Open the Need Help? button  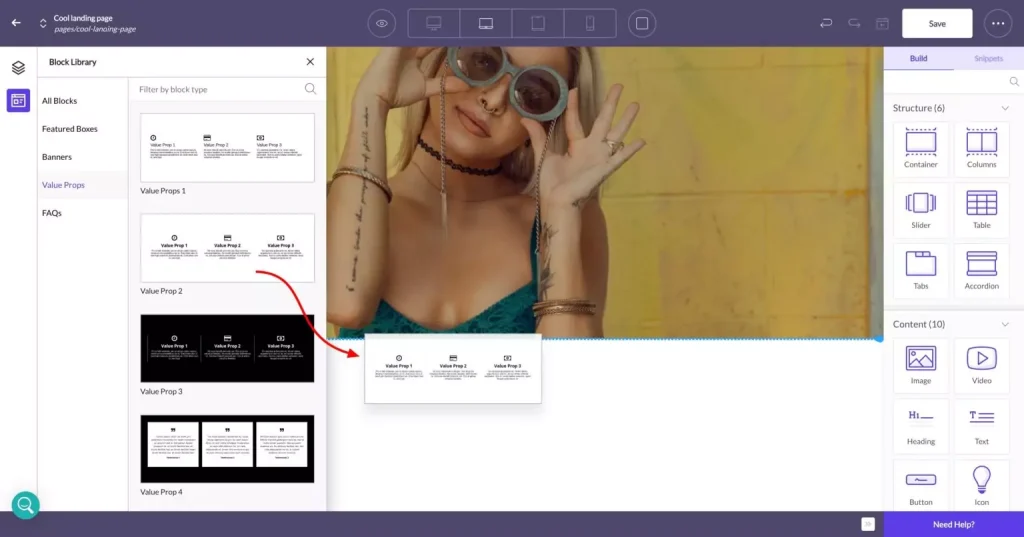[x=953, y=524]
